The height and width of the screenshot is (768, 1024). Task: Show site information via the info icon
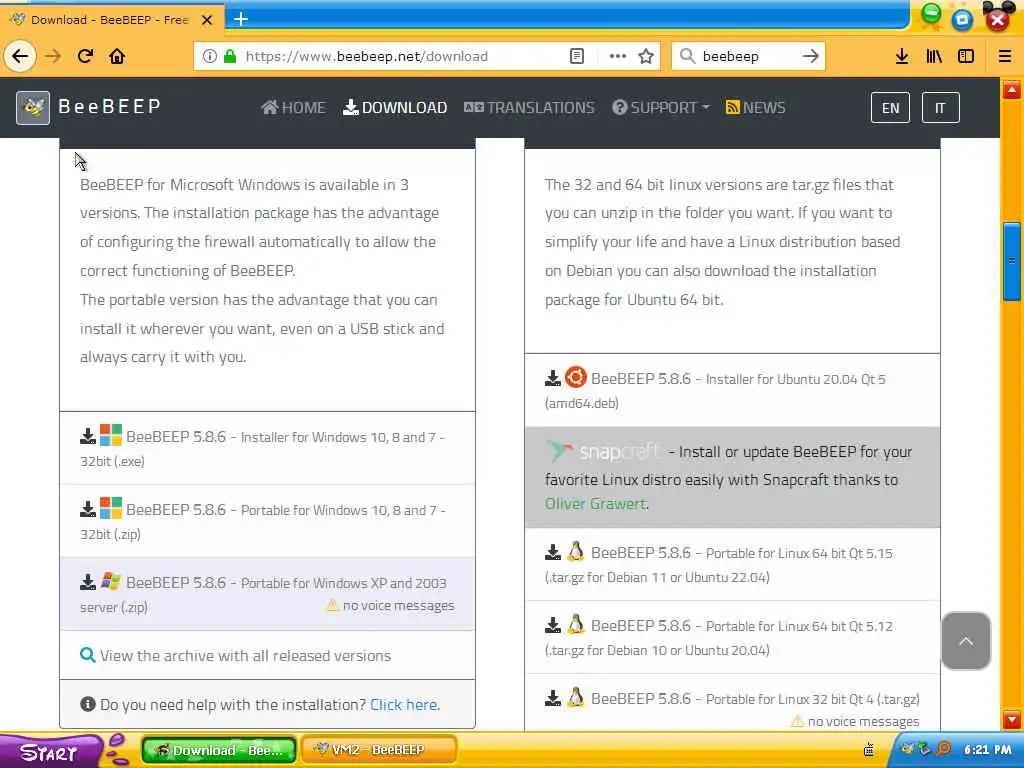click(210, 56)
